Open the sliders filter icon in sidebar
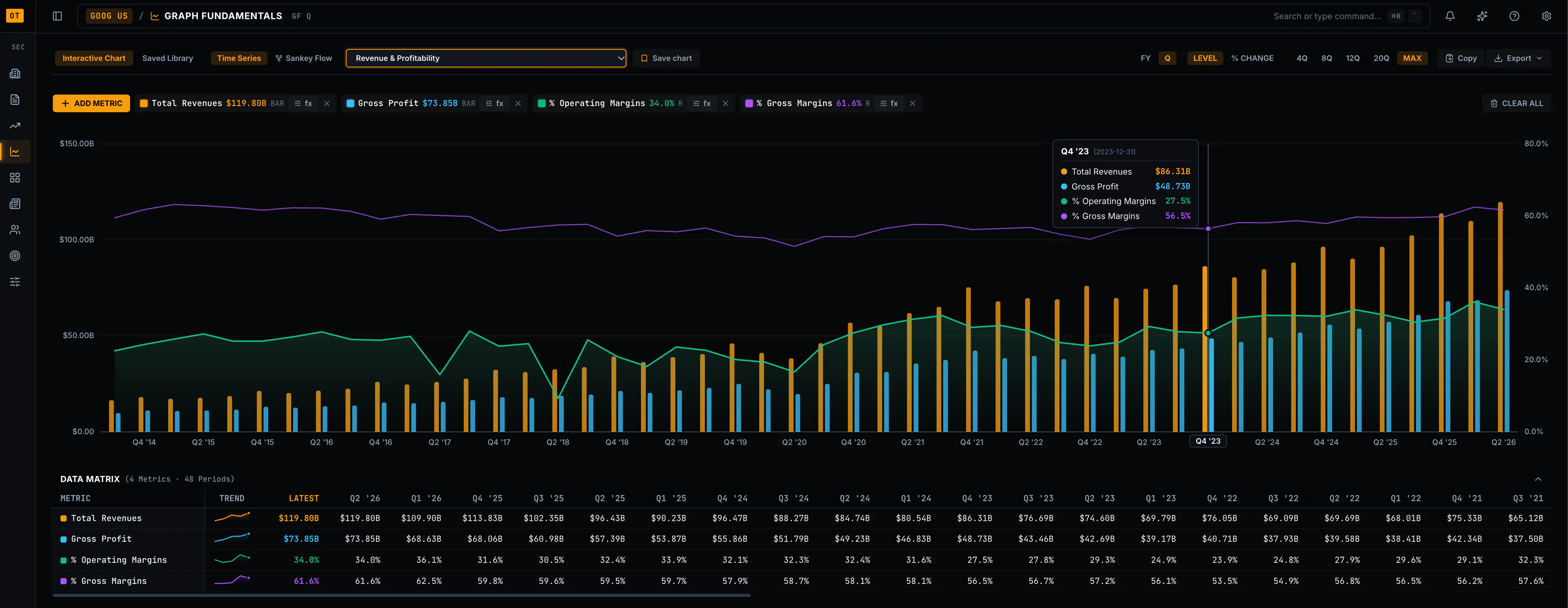1568x608 pixels. (15, 282)
